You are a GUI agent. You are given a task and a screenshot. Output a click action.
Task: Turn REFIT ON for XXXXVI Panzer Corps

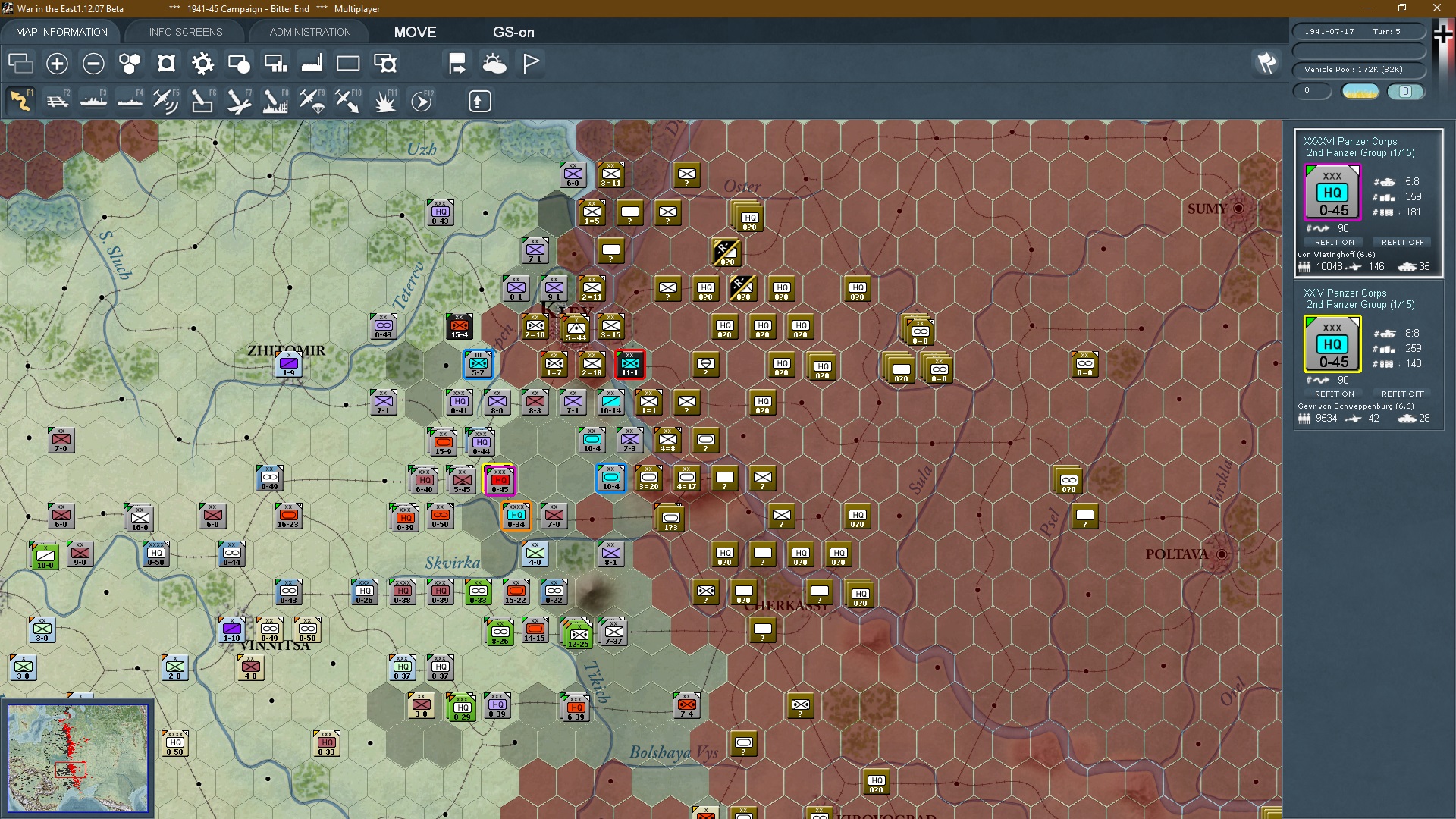click(1334, 243)
